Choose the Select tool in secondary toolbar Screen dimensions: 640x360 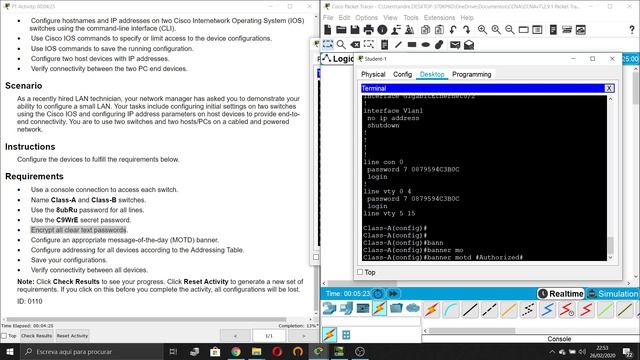coord(328,44)
